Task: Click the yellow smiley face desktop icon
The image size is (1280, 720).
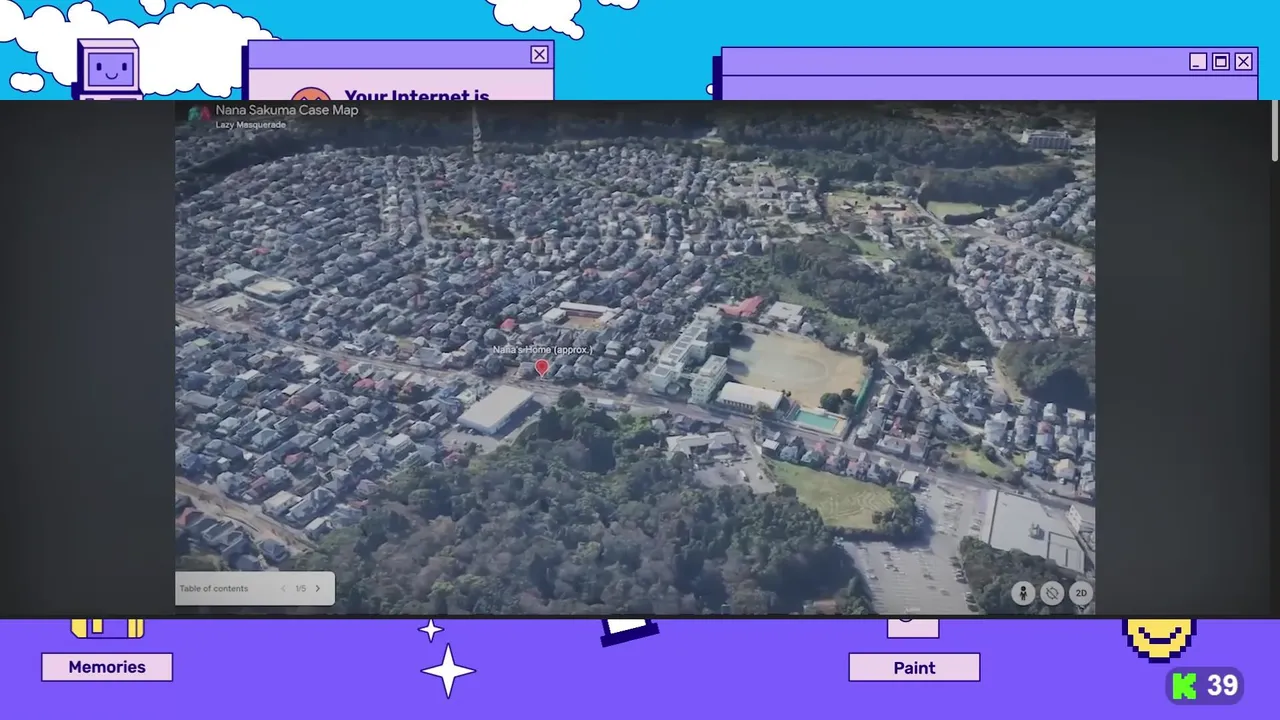Action: pyautogui.click(x=1159, y=640)
